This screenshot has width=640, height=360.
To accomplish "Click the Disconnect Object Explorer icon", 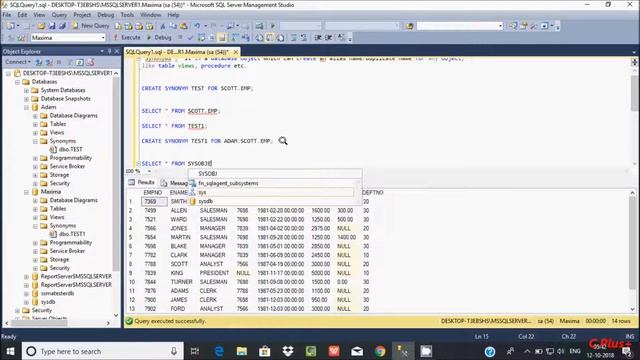I will 49,62.
